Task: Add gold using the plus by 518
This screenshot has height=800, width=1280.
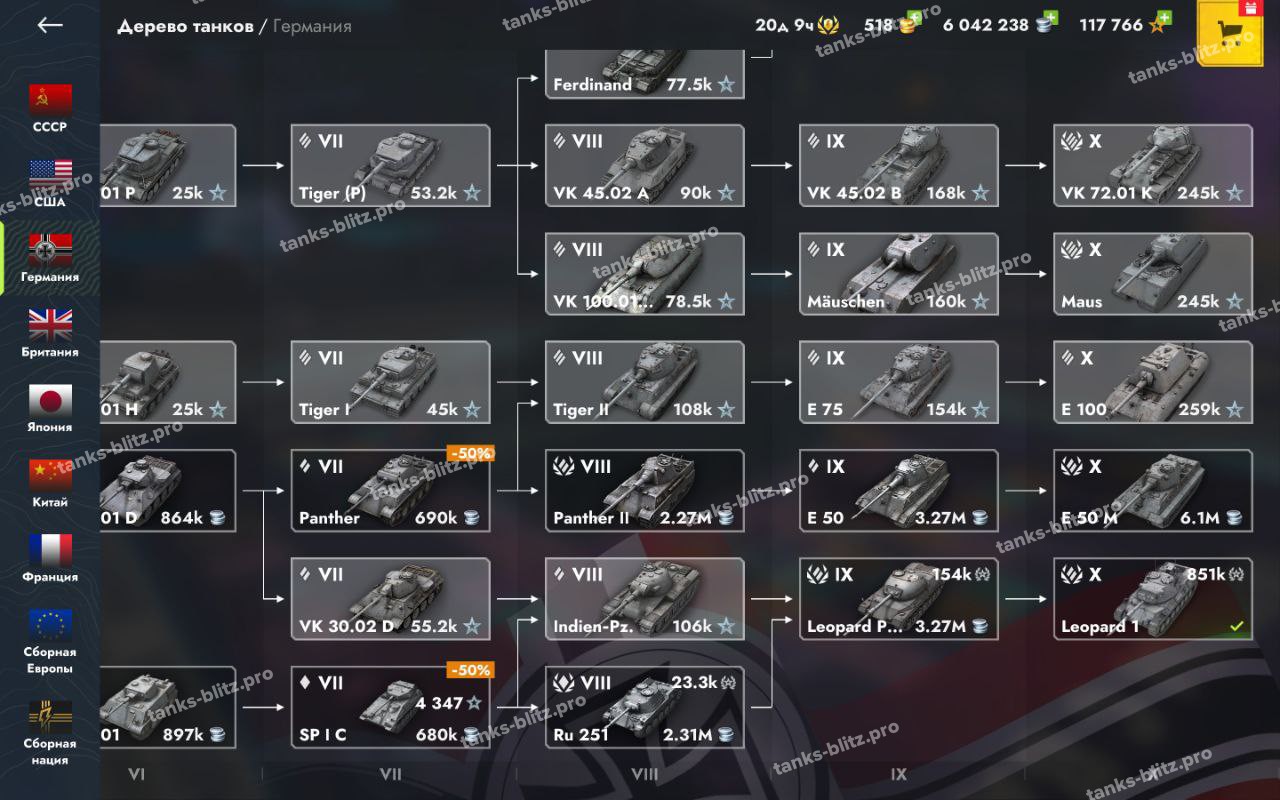Action: click(911, 20)
